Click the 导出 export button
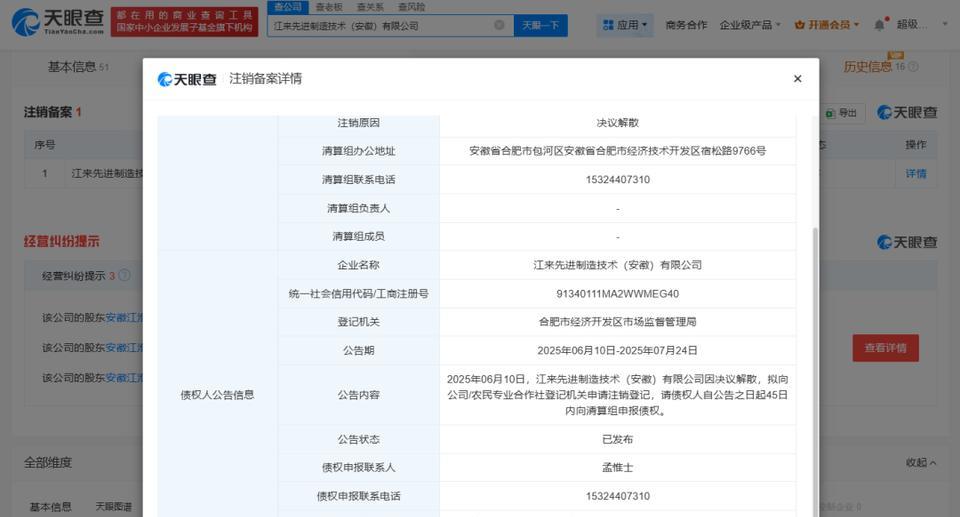Screen dimensions: 960x517 coord(842,113)
